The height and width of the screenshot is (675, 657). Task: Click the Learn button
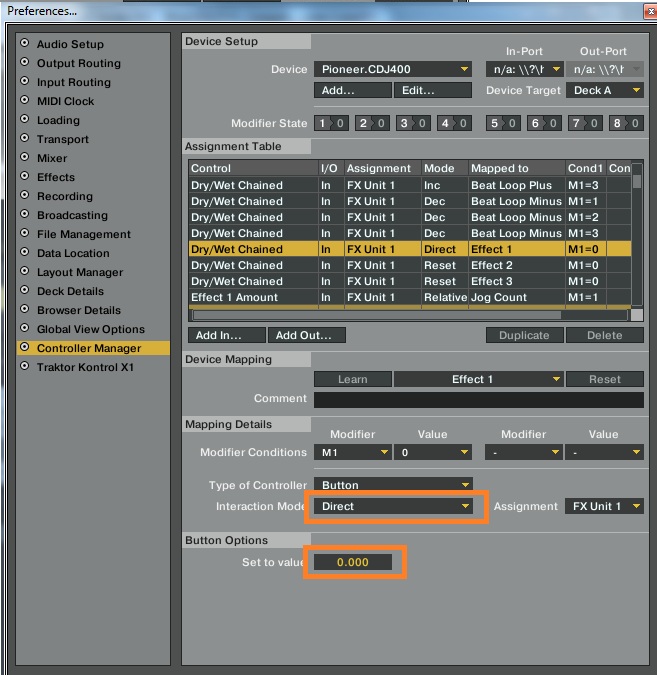click(353, 379)
